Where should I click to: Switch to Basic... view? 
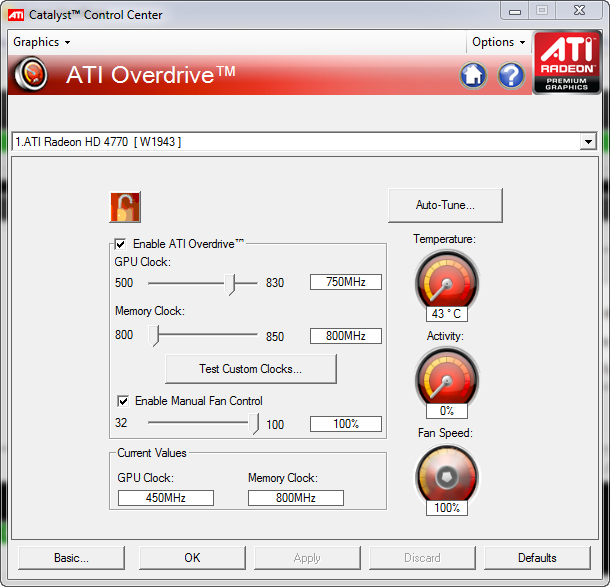(x=72, y=558)
